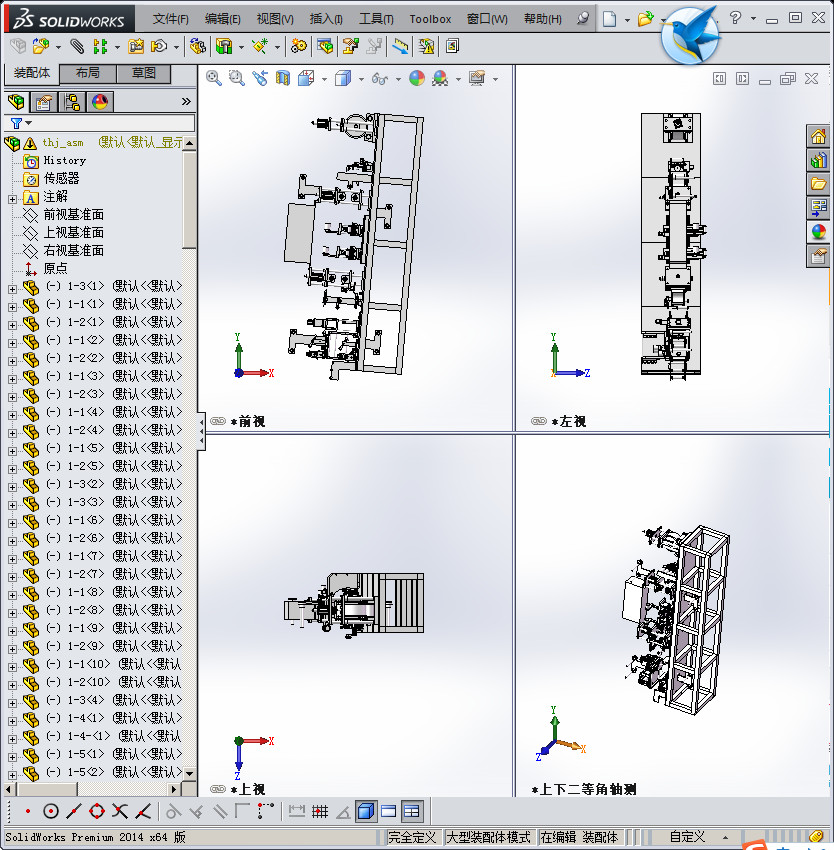The width and height of the screenshot is (834, 850).
Task: Click the Previous View icon
Action: pyautogui.click(x=260, y=79)
